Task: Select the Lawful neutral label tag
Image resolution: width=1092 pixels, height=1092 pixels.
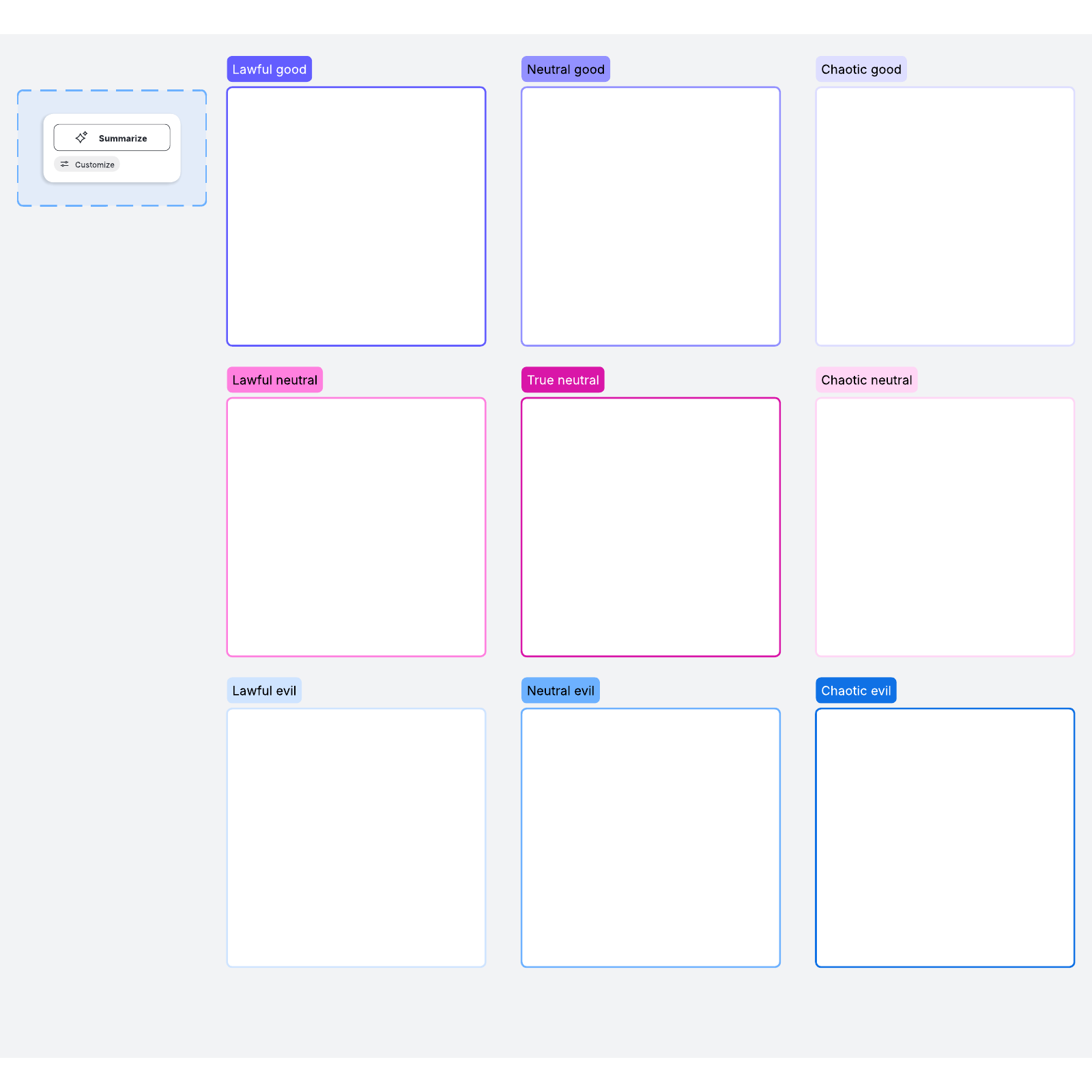Action: point(274,380)
